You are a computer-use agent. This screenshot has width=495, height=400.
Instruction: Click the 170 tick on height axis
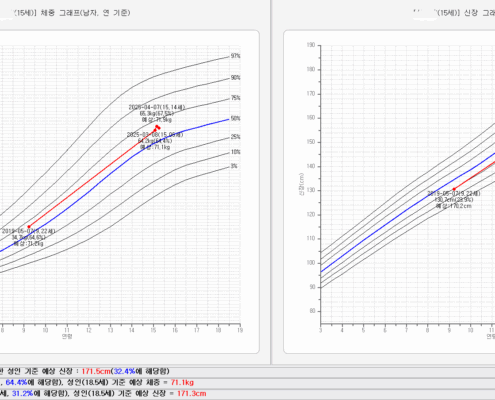tap(311, 94)
